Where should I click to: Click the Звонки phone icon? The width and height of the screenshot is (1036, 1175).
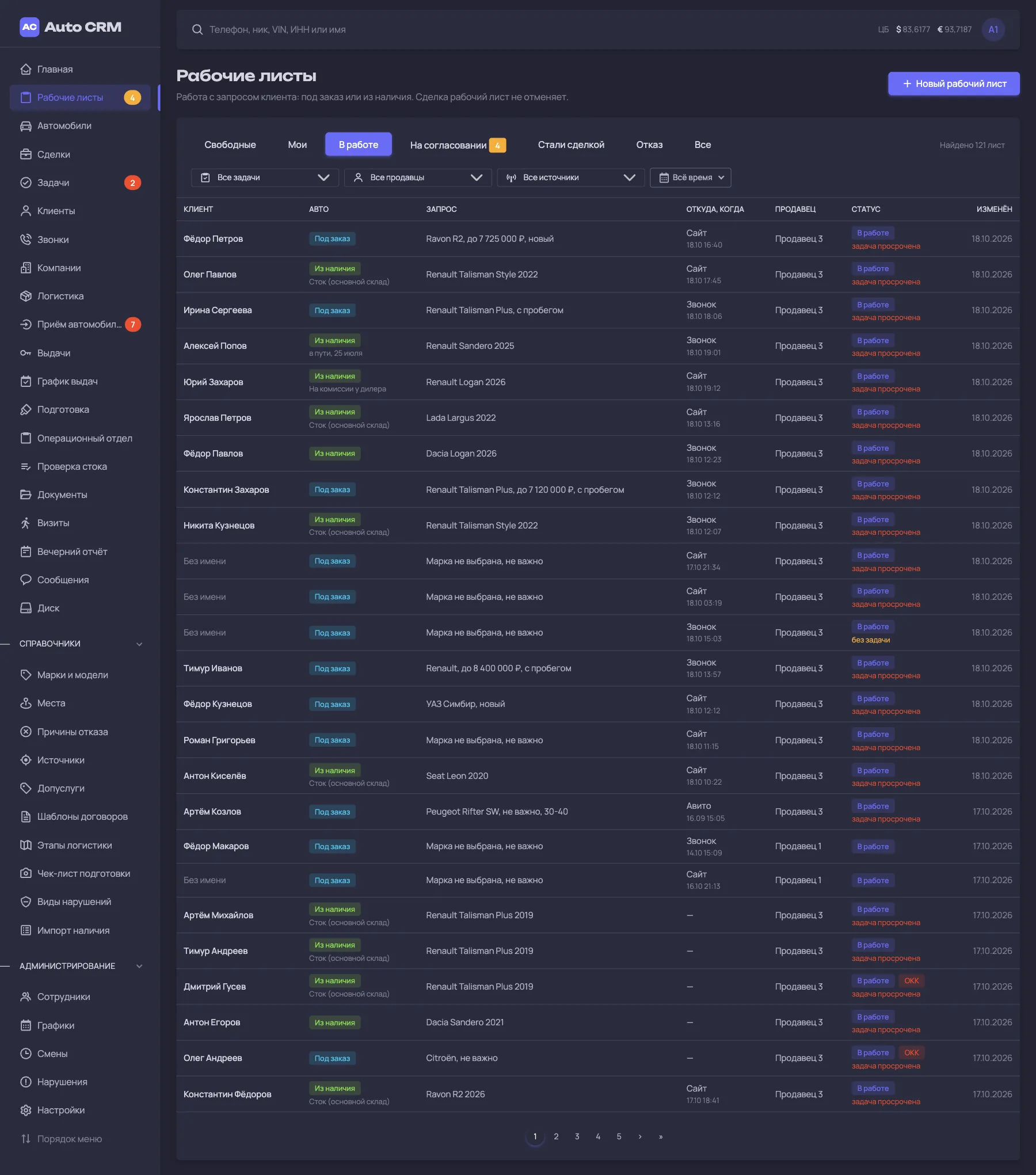[26, 239]
